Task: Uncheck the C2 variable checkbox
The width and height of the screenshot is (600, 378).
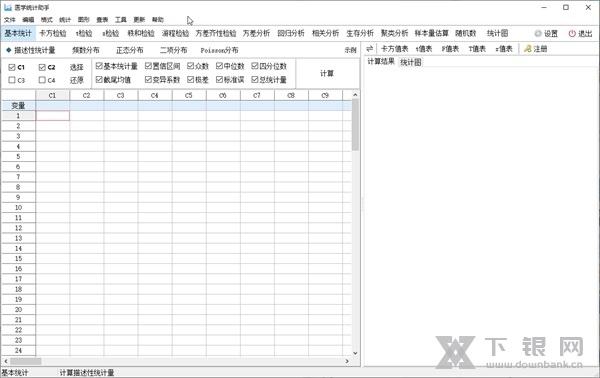Action: [42, 67]
